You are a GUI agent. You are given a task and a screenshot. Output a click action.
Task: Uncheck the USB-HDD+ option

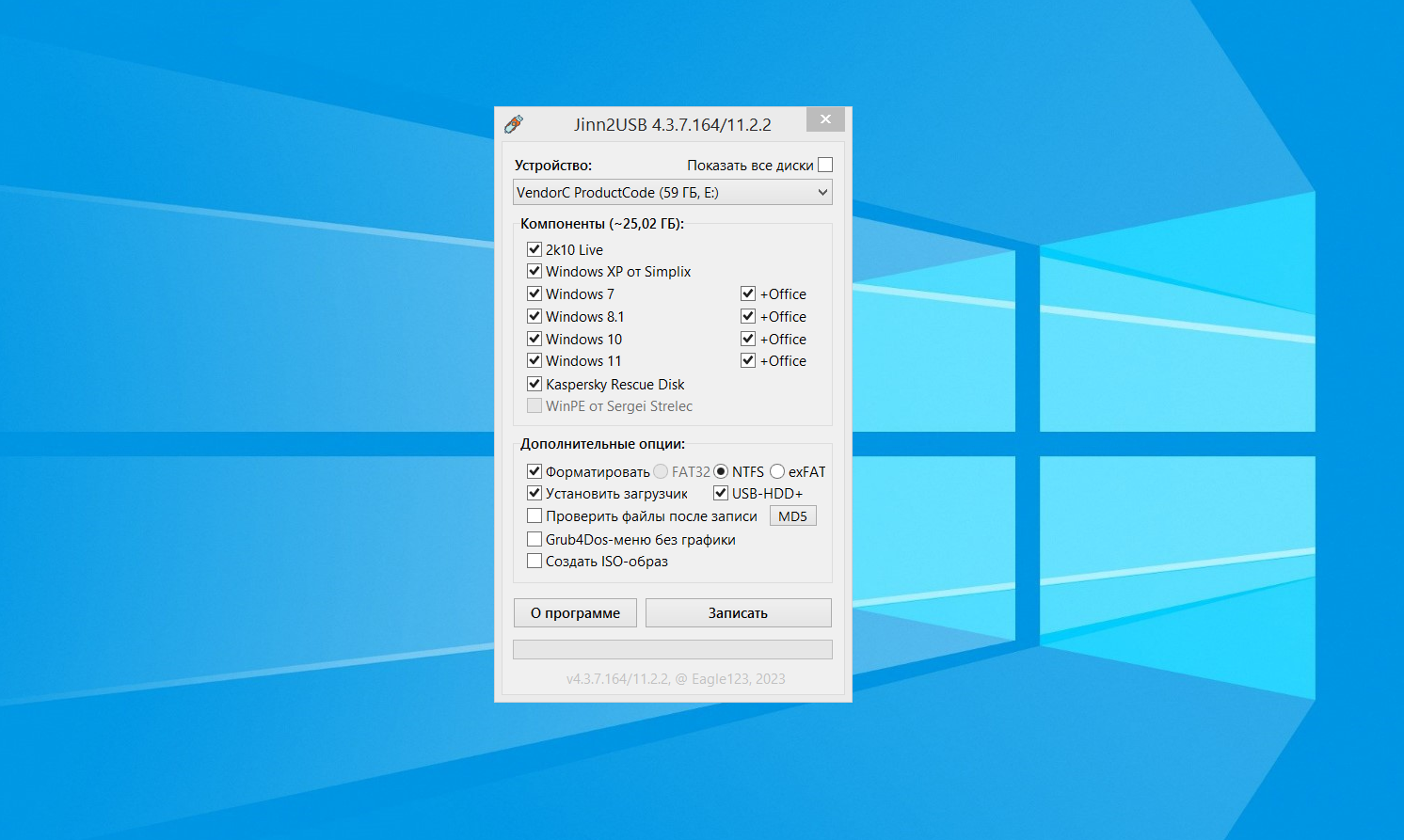pyautogui.click(x=721, y=493)
